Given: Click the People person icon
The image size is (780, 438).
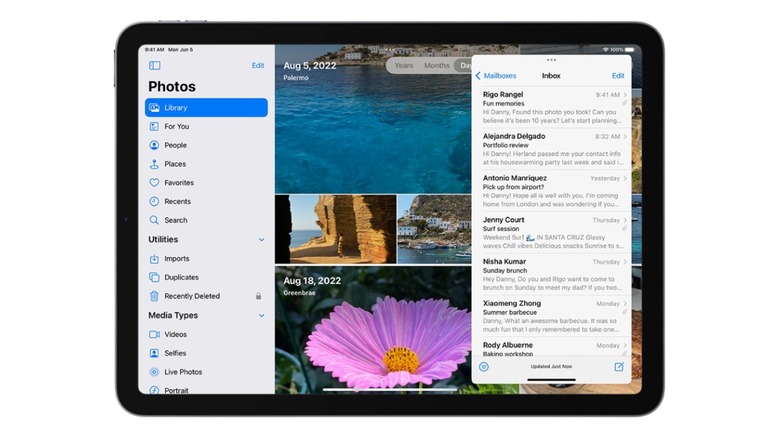Looking at the screenshot, I should pyautogui.click(x=154, y=145).
